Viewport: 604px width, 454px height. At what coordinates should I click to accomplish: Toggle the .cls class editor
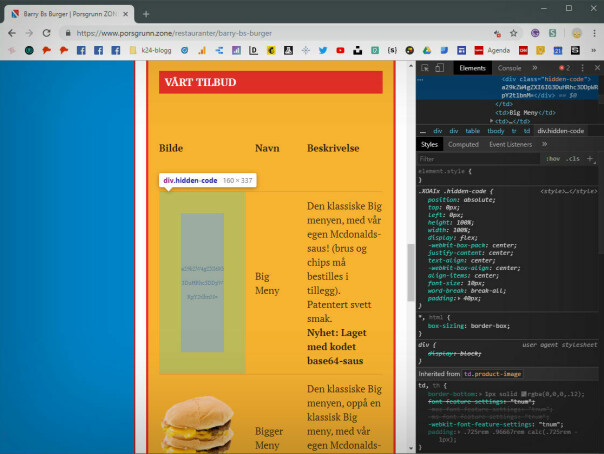[x=573, y=159]
